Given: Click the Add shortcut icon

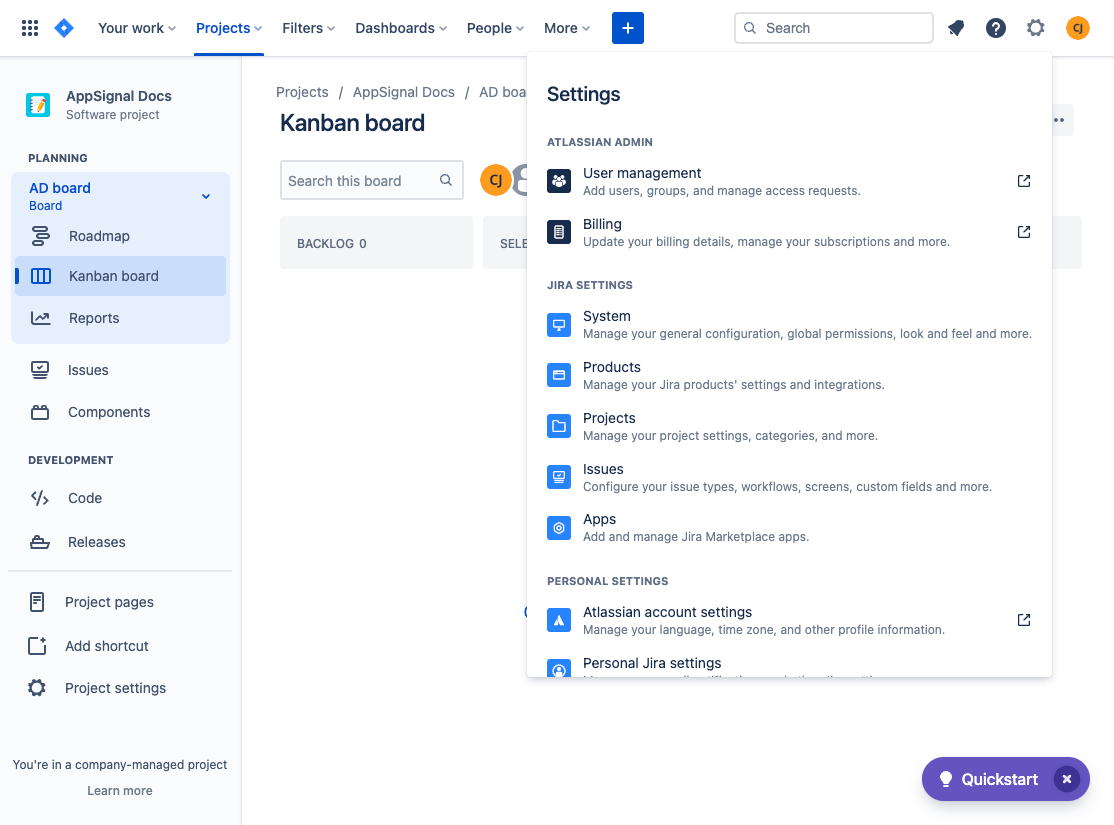Looking at the screenshot, I should (x=37, y=645).
